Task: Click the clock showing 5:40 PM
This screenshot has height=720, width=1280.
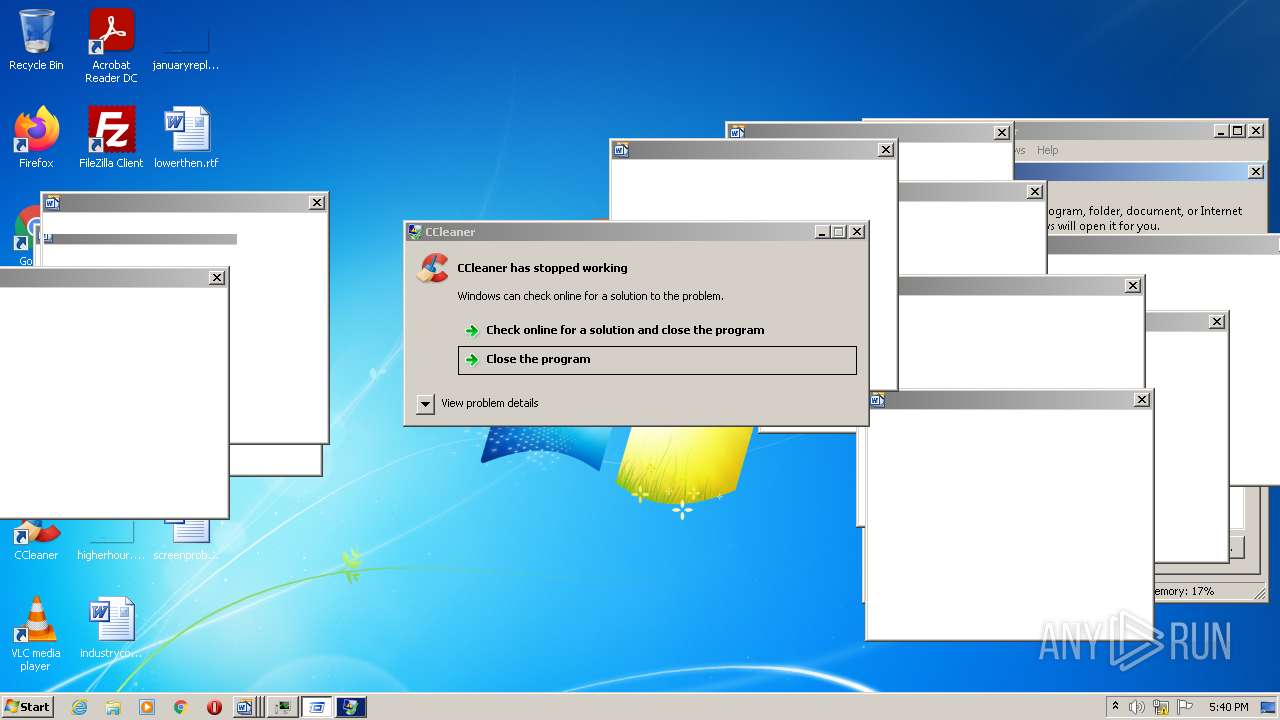Action: coord(1228,707)
